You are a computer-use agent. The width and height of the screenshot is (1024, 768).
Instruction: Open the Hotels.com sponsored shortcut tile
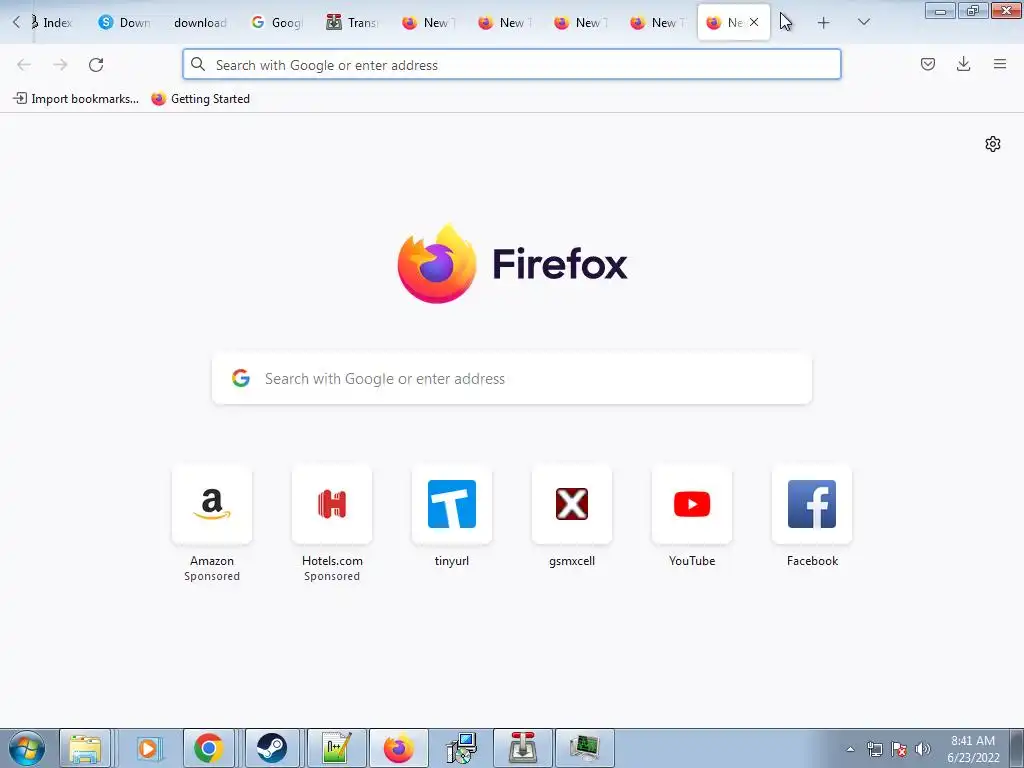click(332, 504)
